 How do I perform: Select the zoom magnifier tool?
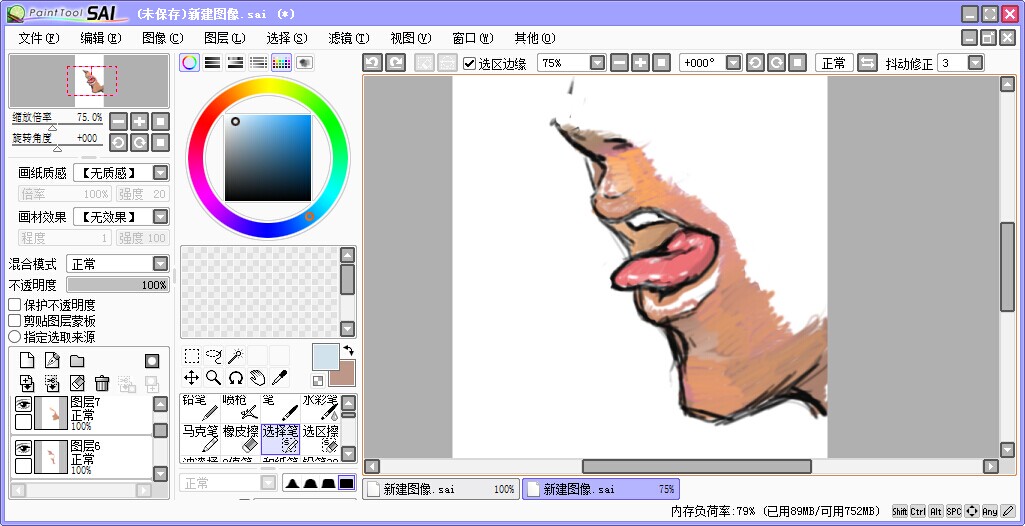[213, 377]
